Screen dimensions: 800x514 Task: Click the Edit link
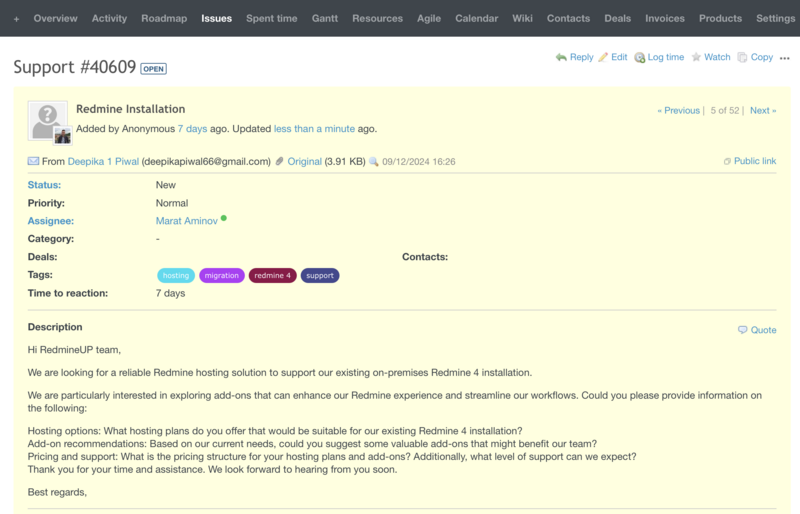pyautogui.click(x=619, y=57)
